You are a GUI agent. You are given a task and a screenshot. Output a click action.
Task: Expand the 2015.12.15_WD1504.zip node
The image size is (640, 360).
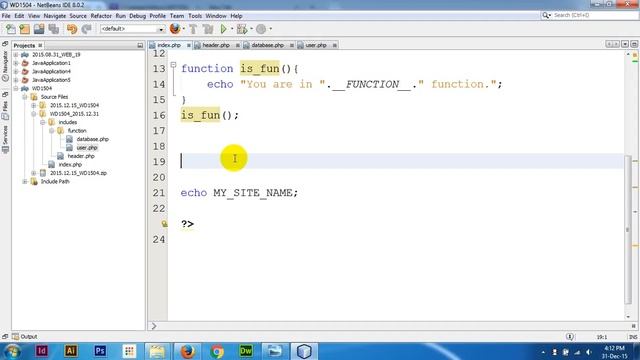[x=34, y=173]
